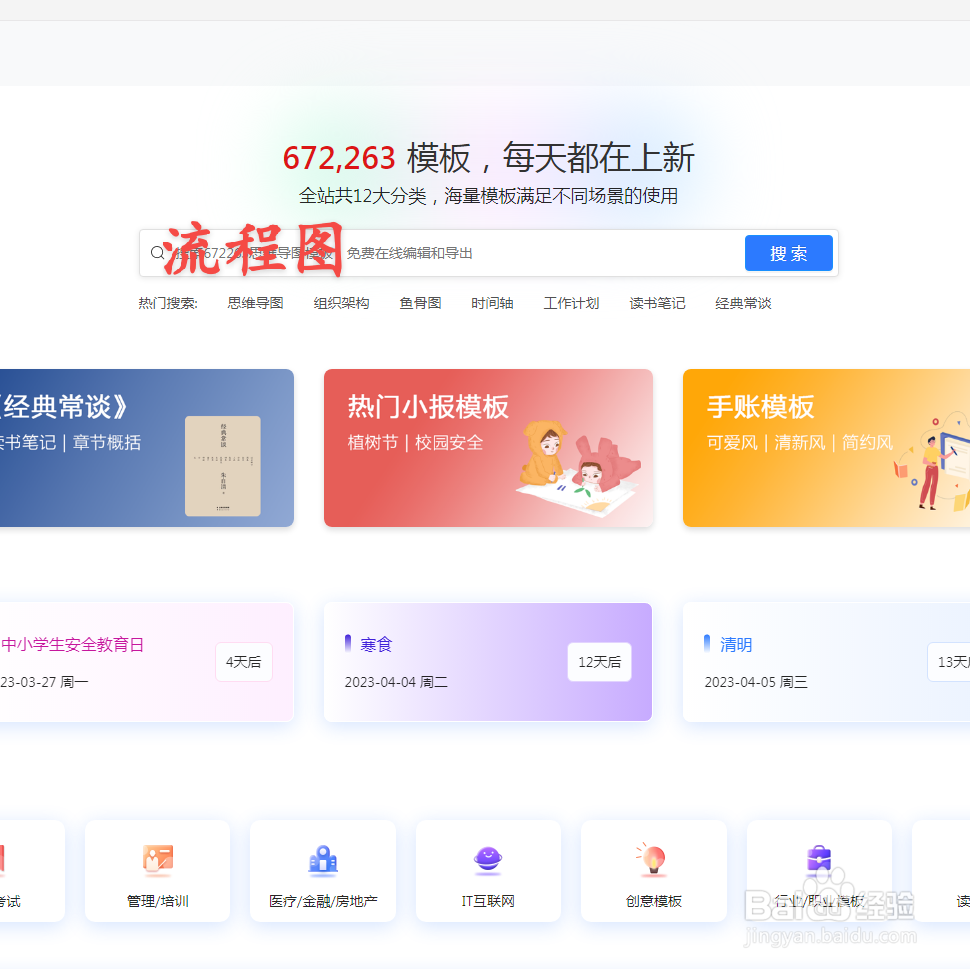Open the 热门小报模板 banner
The width and height of the screenshot is (970, 969).
tap(488, 448)
